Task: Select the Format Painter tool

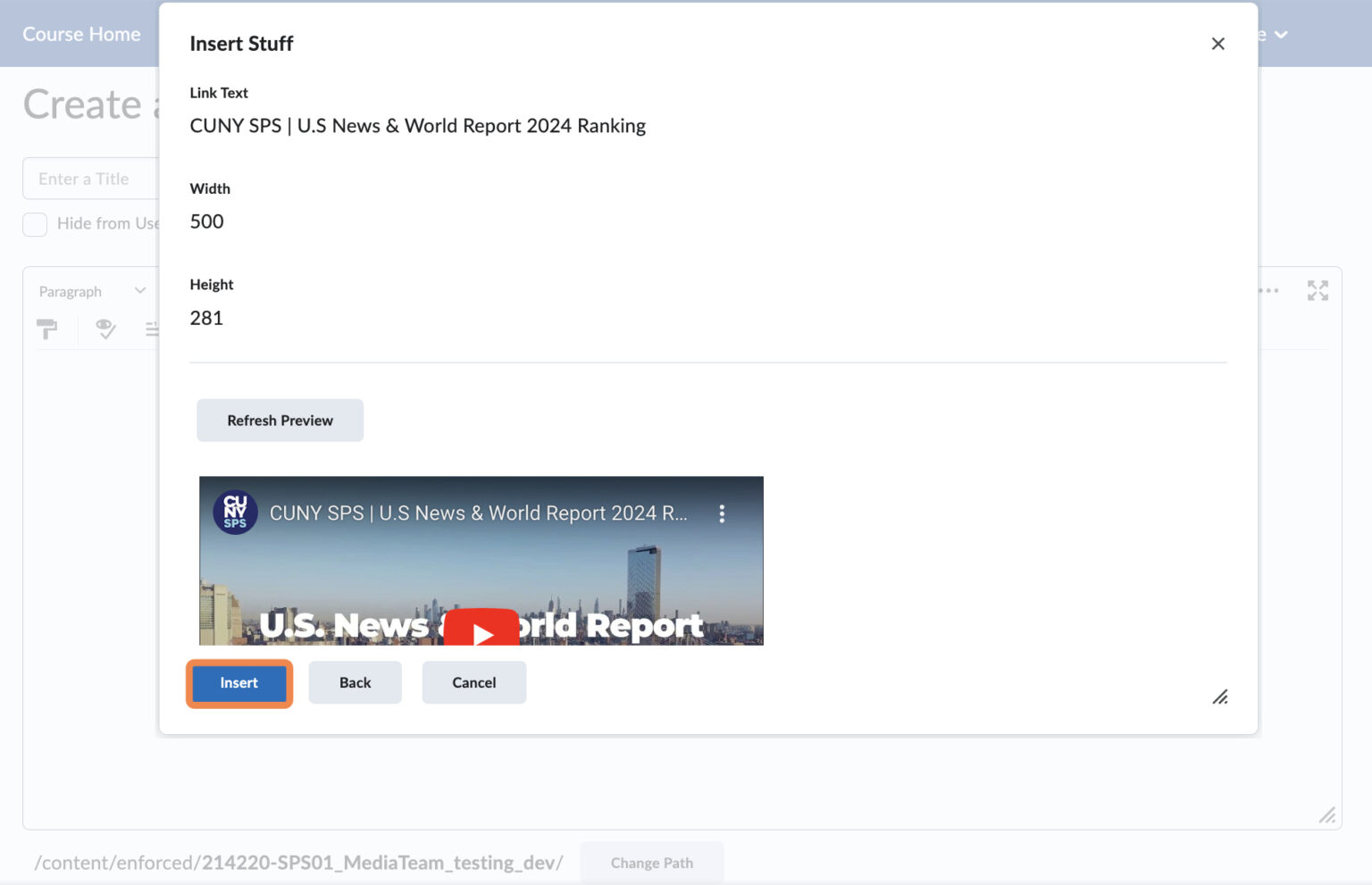Action: pyautogui.click(x=47, y=330)
